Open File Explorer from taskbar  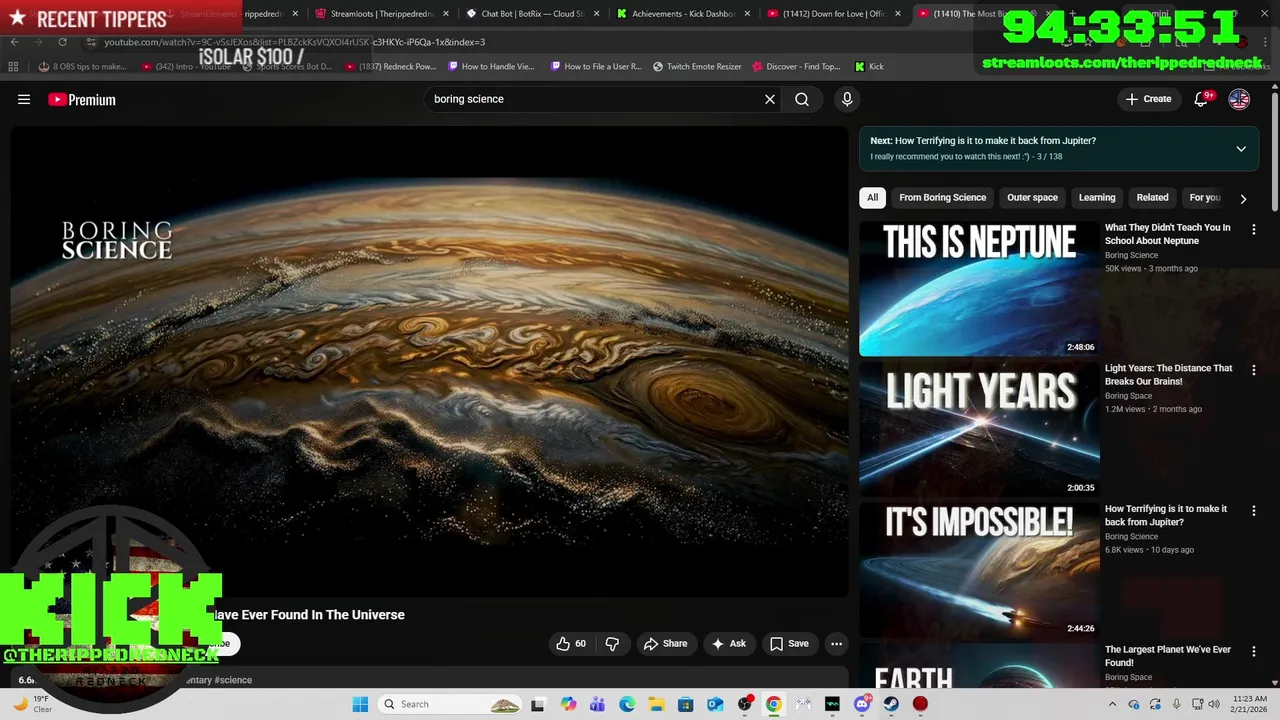tap(656, 704)
